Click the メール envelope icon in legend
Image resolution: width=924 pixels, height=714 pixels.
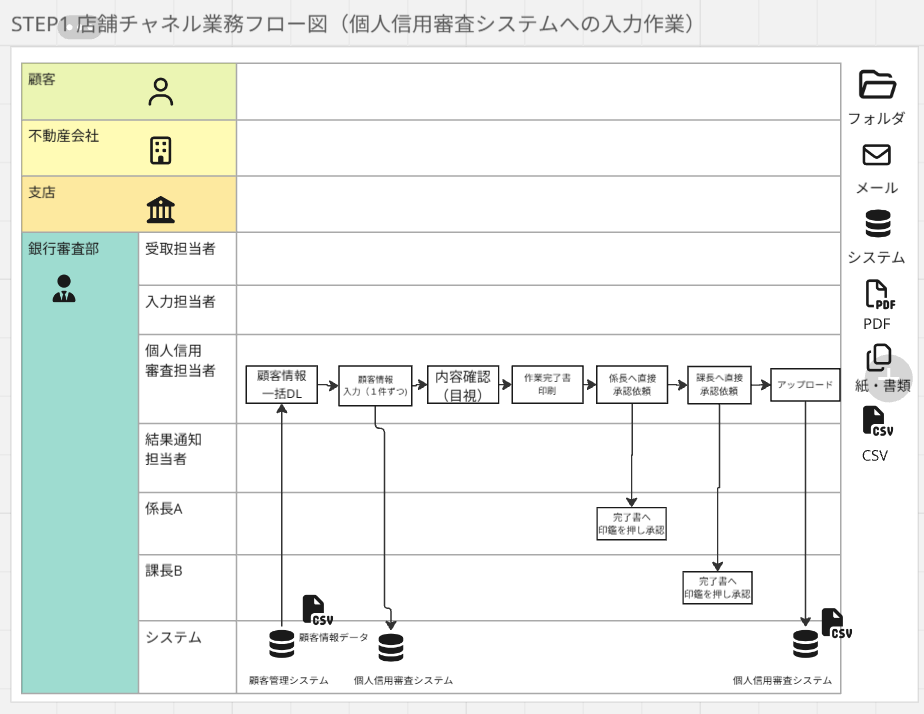[876, 155]
